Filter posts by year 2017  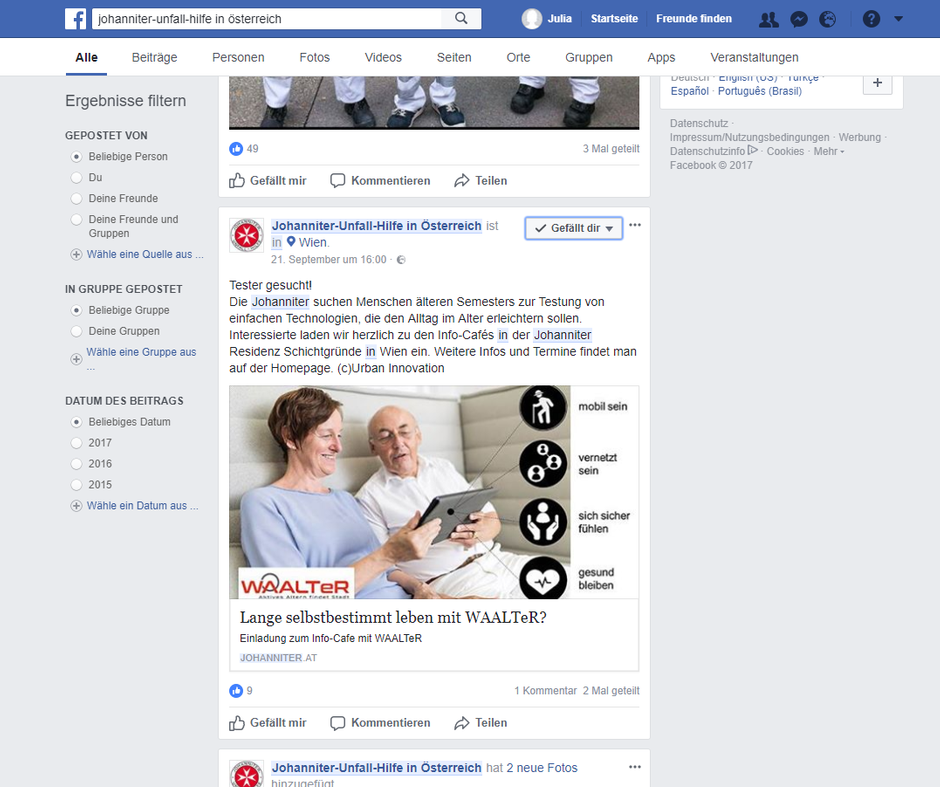coord(76,443)
